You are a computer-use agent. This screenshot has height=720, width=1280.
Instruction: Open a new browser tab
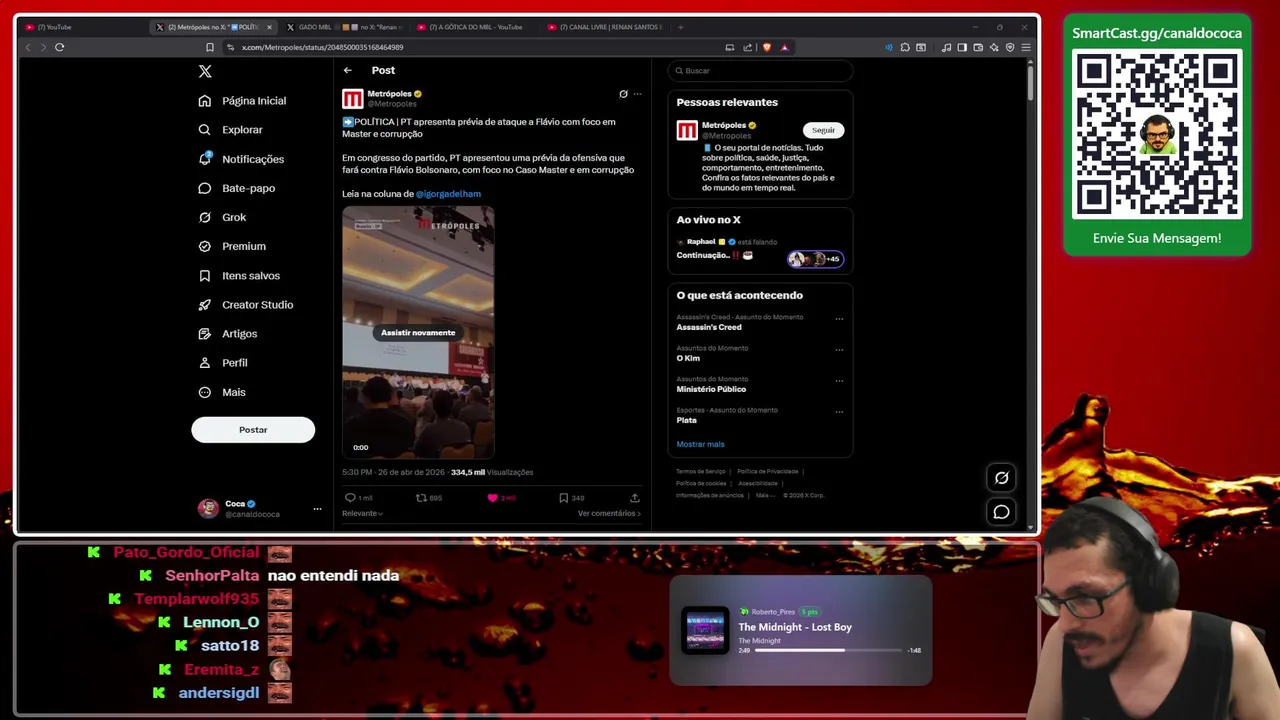[x=680, y=27]
